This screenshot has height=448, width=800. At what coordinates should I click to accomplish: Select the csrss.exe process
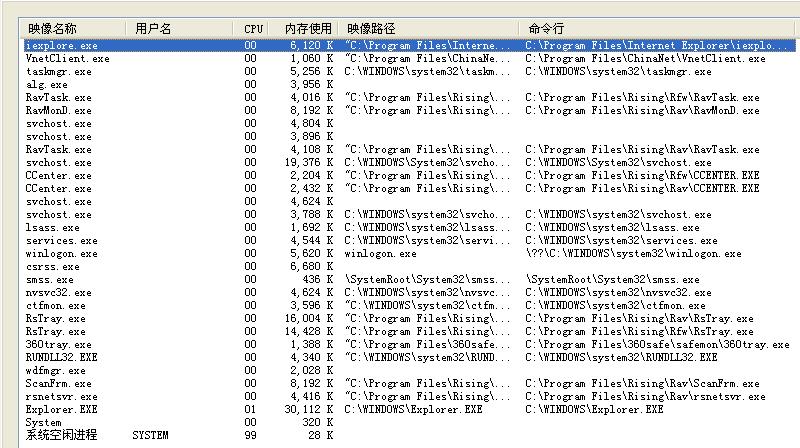pos(53,267)
